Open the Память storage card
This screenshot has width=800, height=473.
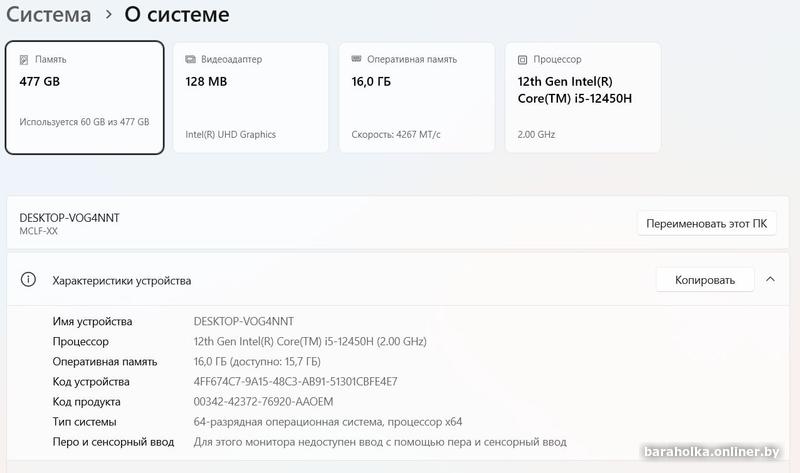(85, 97)
